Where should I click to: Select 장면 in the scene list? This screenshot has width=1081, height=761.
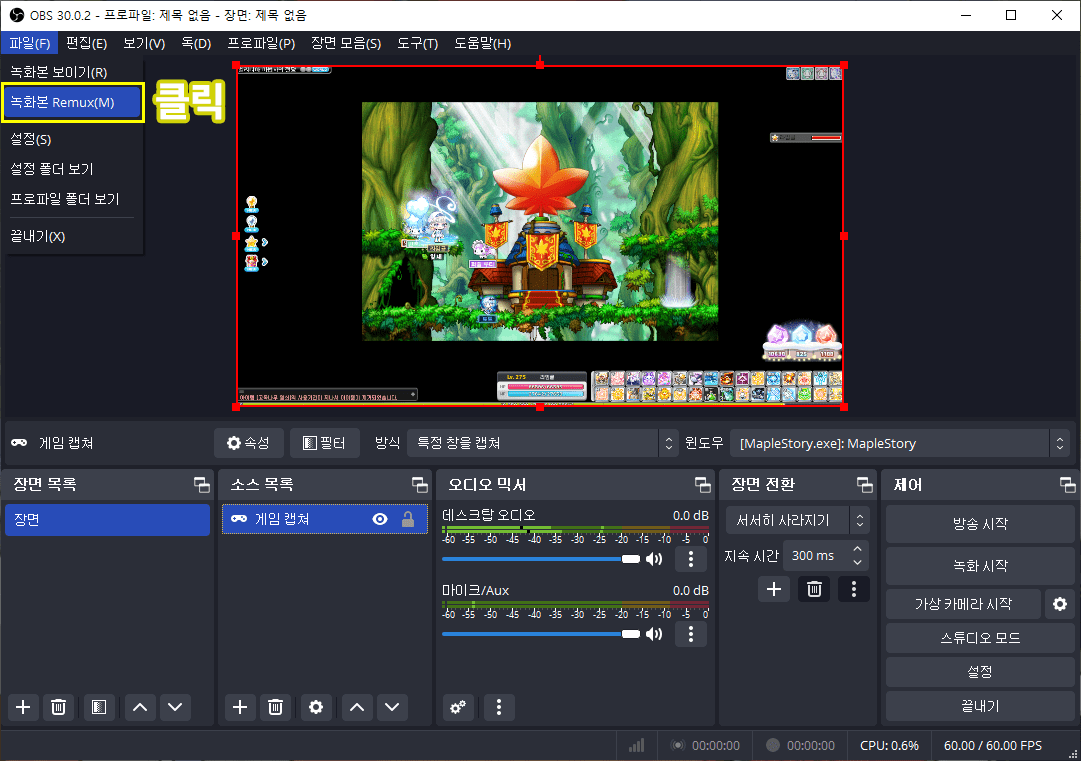pyautogui.click(x=108, y=520)
